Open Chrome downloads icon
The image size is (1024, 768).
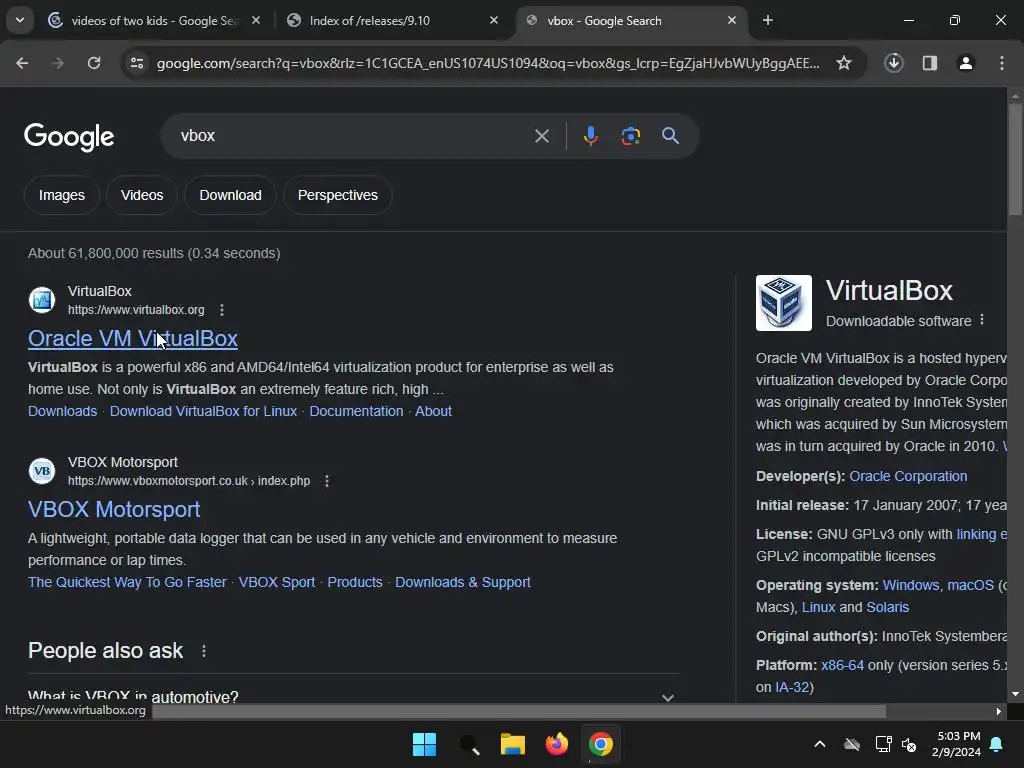(x=894, y=63)
